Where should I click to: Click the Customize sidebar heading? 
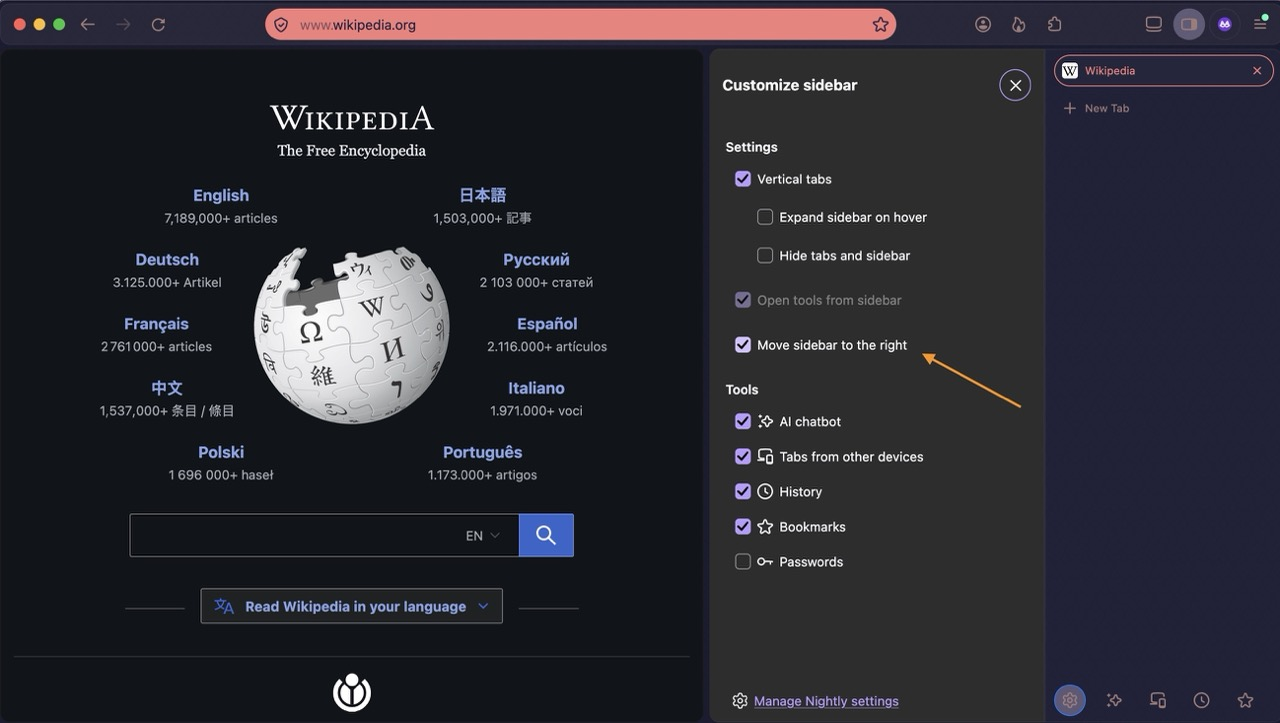(x=790, y=86)
